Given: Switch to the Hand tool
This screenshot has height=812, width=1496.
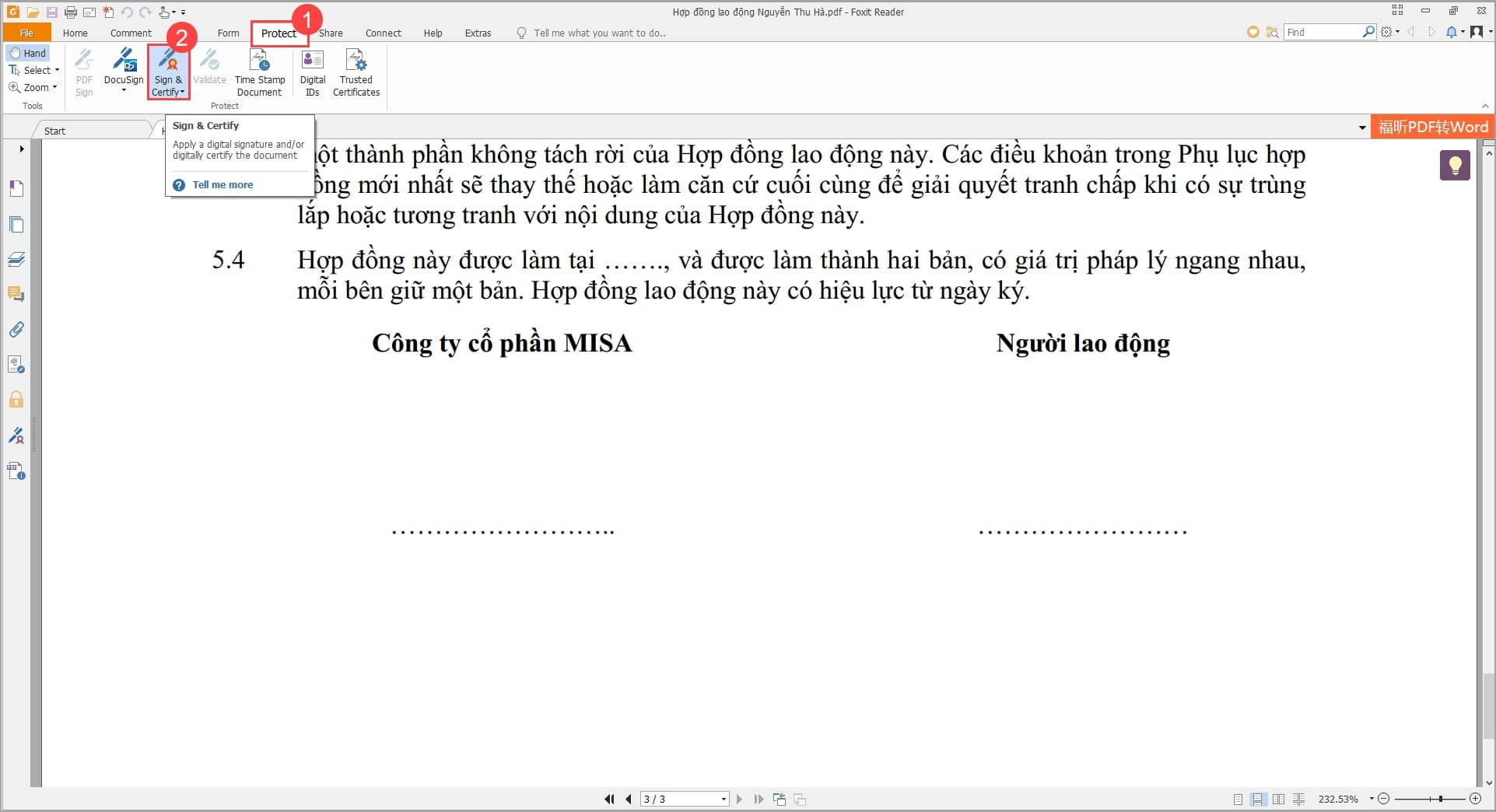Looking at the screenshot, I should click(28, 52).
